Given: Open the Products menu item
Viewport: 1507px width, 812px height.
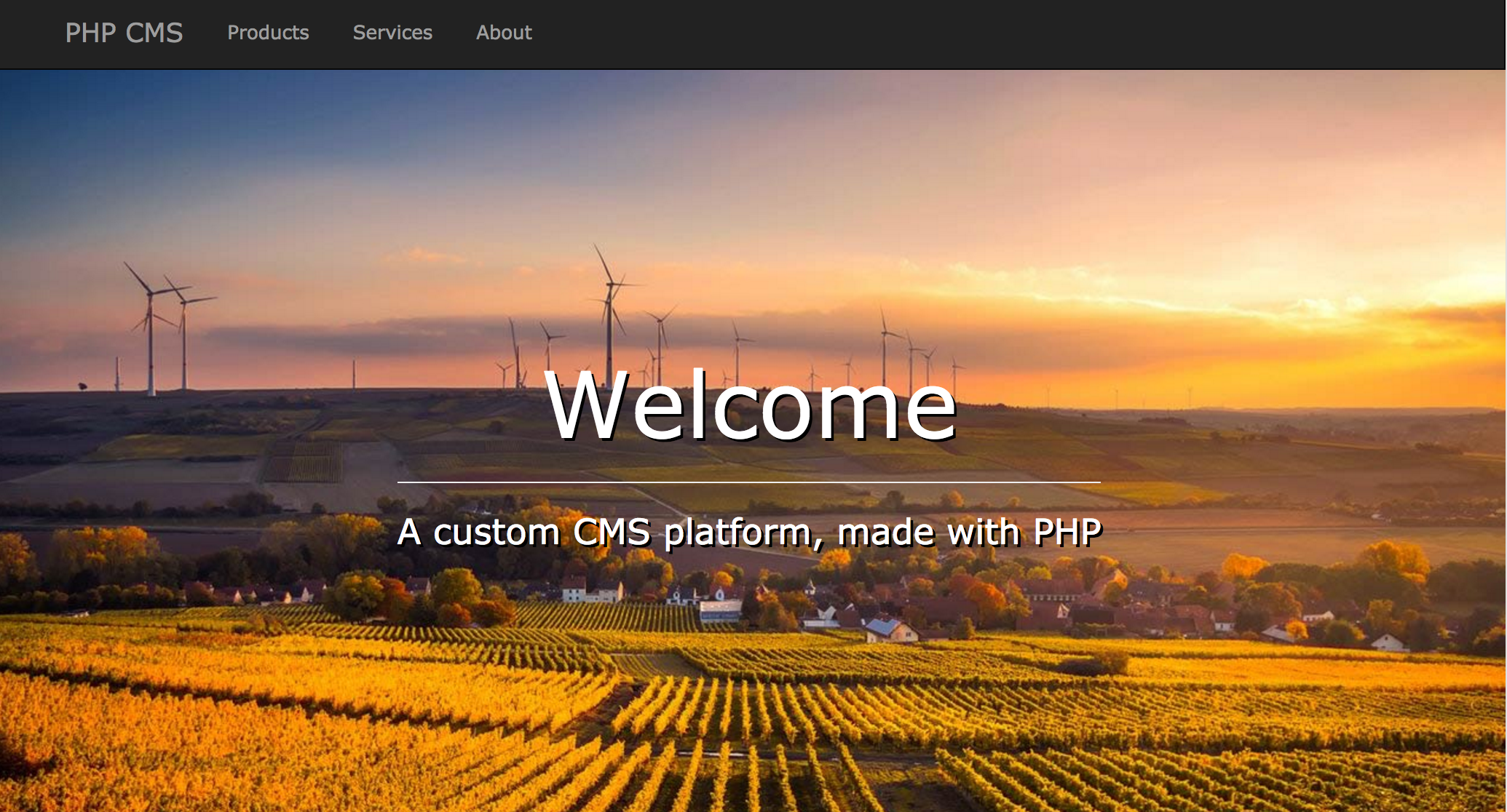Looking at the screenshot, I should (x=268, y=33).
